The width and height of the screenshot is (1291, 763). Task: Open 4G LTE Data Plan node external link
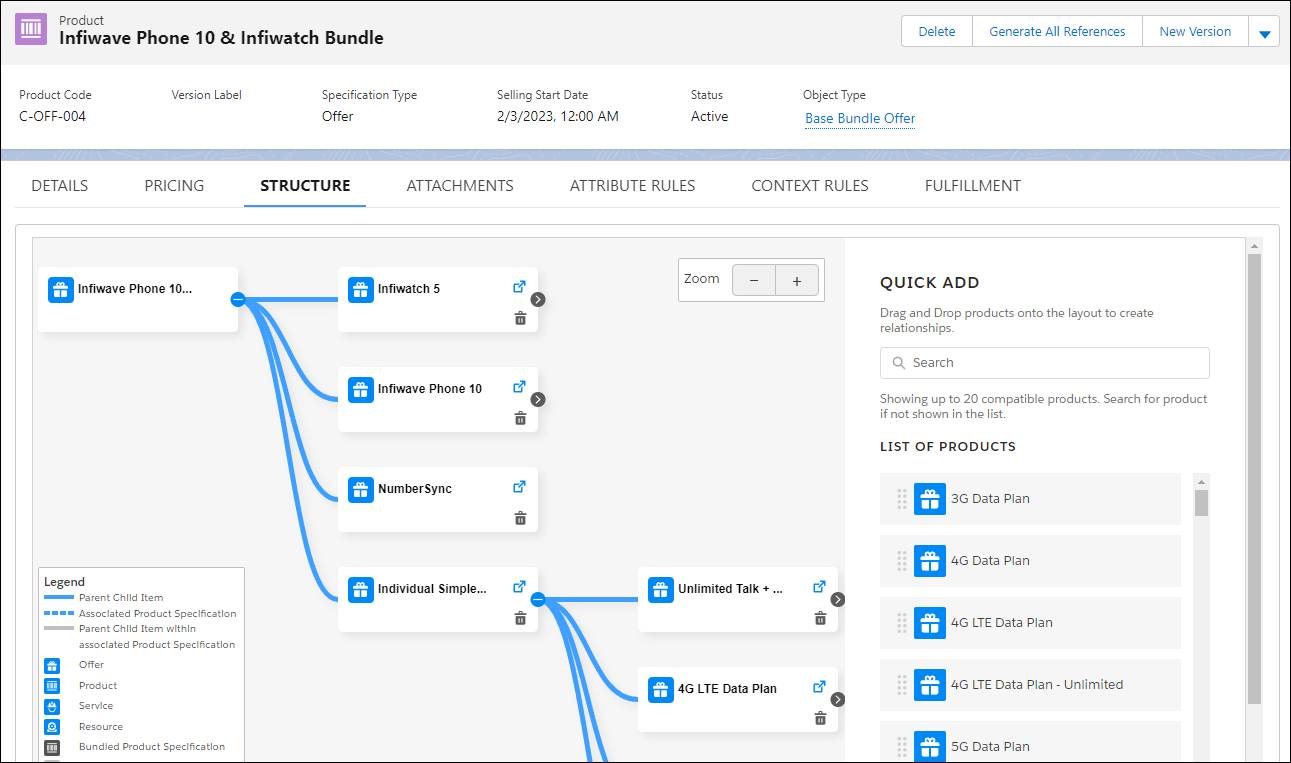[819, 687]
